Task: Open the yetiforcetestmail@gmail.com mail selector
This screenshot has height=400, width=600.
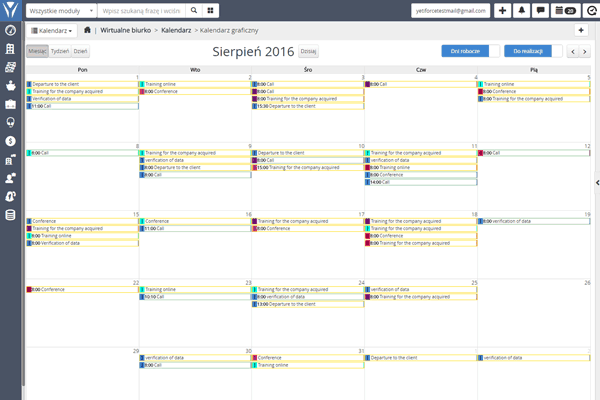Action: pos(450,10)
